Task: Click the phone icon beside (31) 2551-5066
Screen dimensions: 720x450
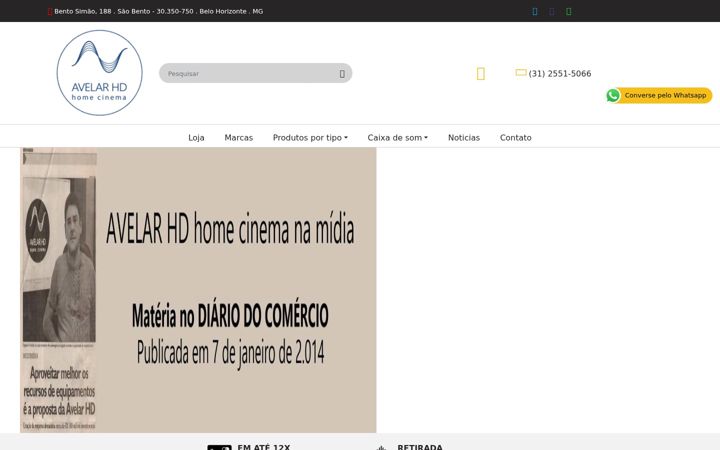Action: click(x=521, y=73)
